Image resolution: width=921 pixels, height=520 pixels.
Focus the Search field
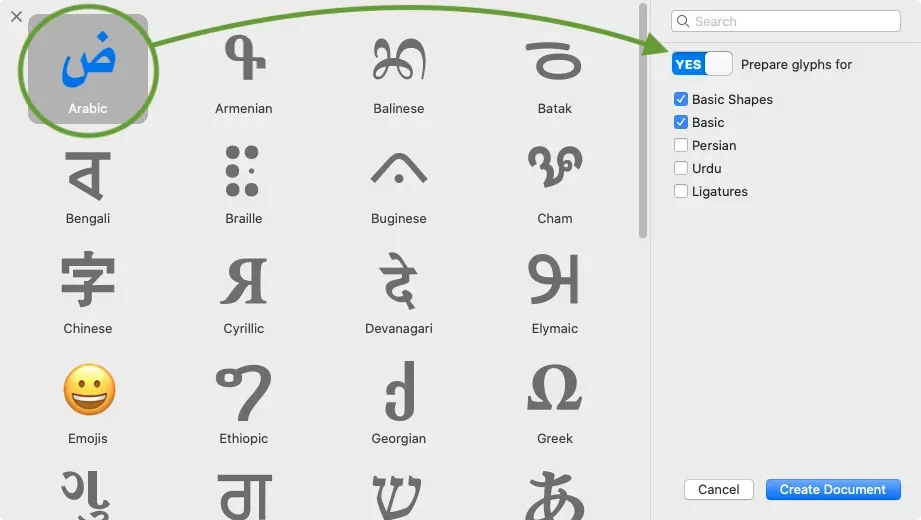point(786,21)
